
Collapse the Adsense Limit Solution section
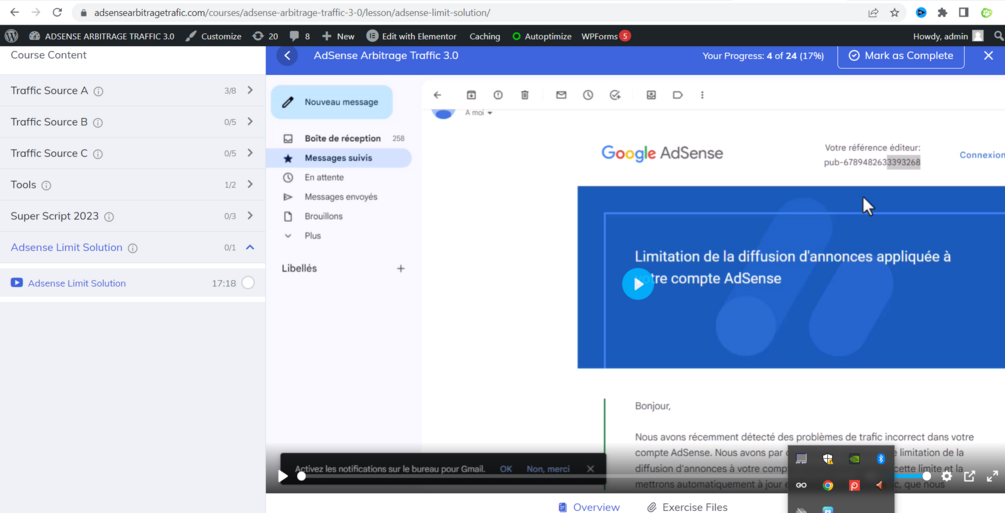click(250, 248)
